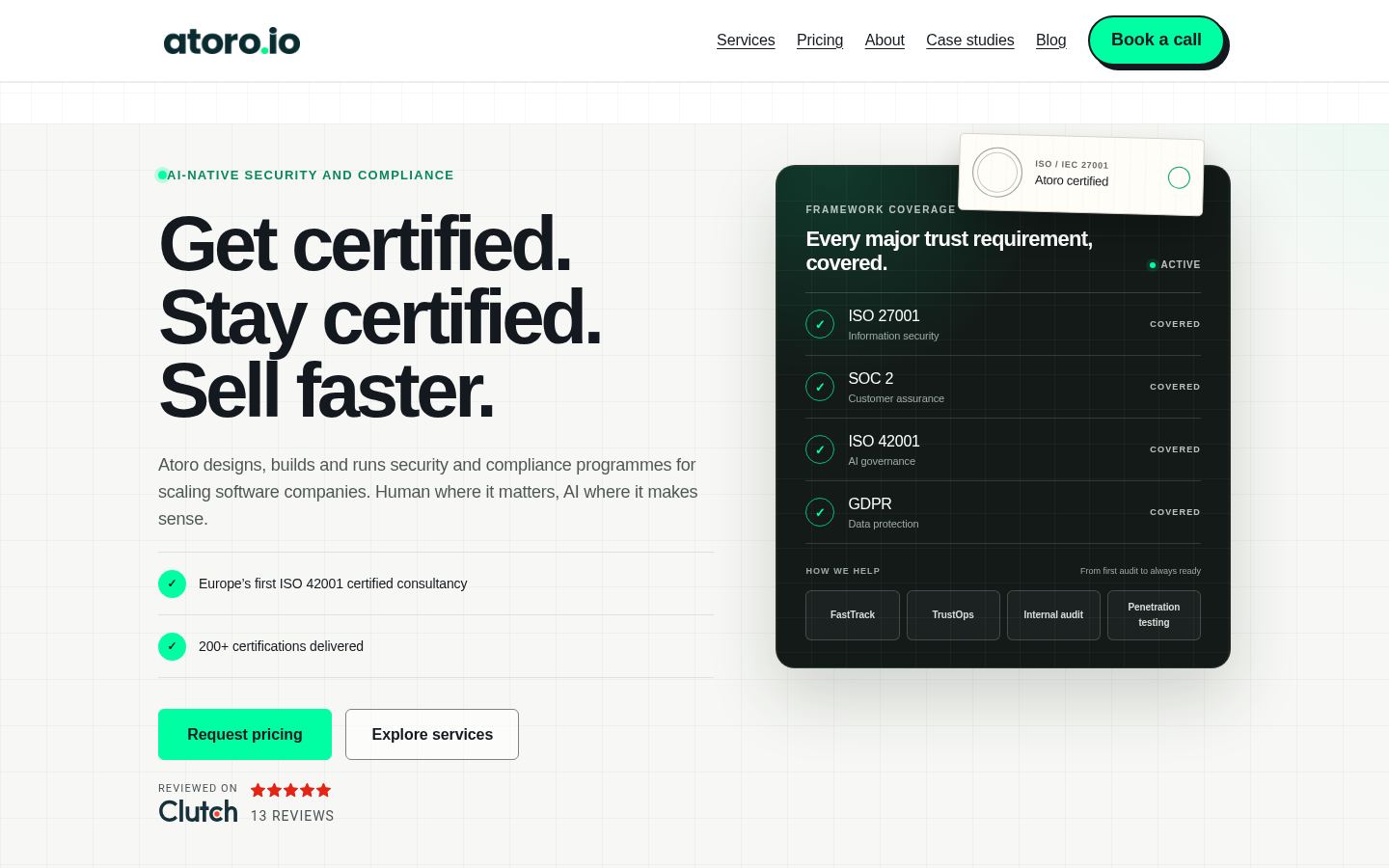Click the five red review stars
The image size is (1389, 868).
pyautogui.click(x=290, y=790)
